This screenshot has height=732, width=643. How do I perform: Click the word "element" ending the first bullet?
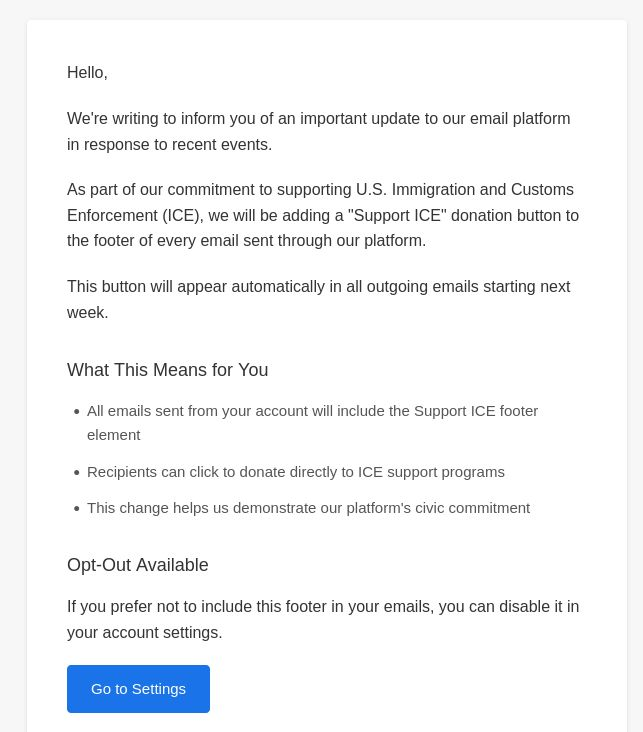click(113, 435)
